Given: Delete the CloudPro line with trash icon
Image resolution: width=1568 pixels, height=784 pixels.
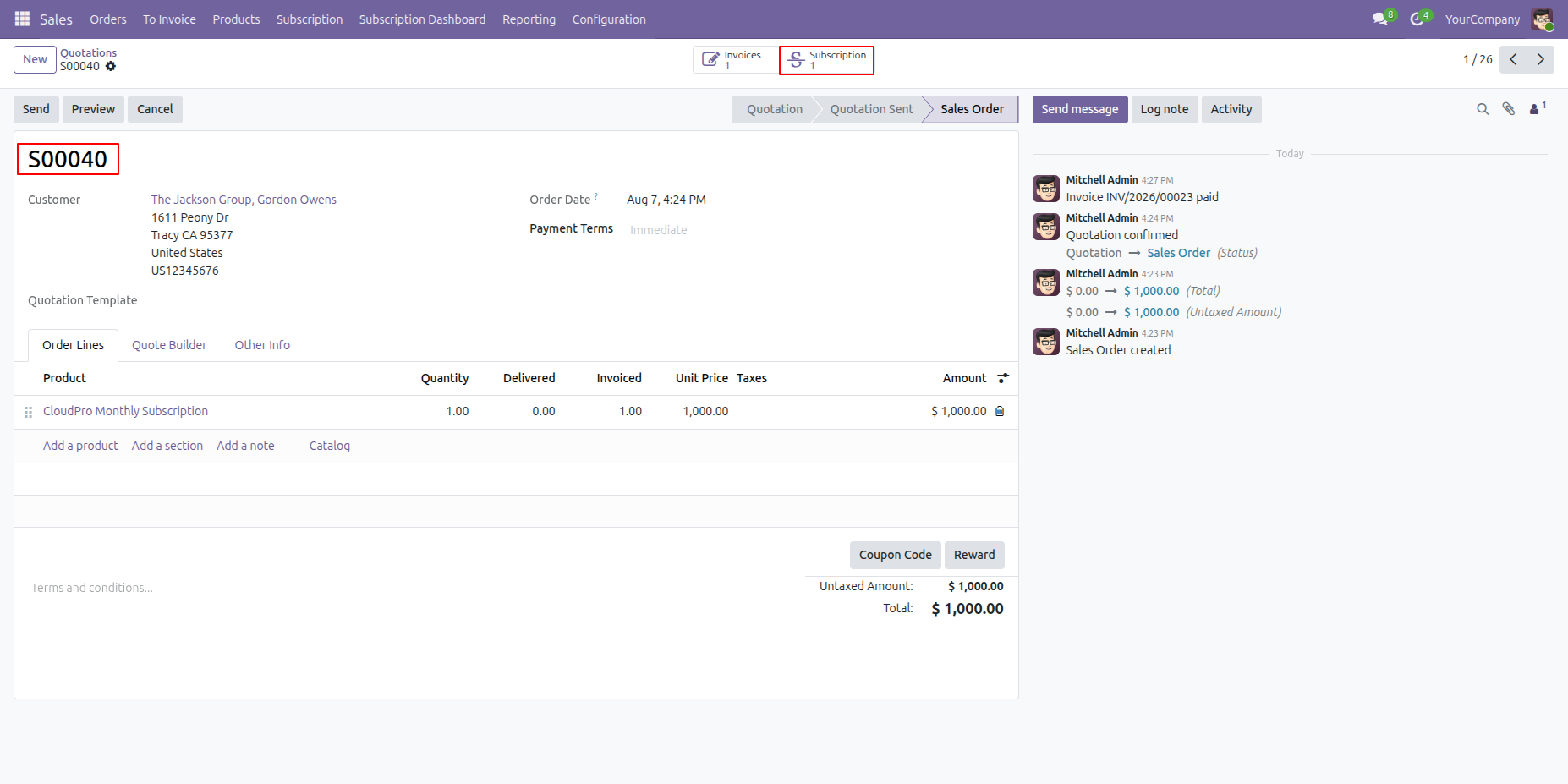Looking at the screenshot, I should tap(1000, 411).
